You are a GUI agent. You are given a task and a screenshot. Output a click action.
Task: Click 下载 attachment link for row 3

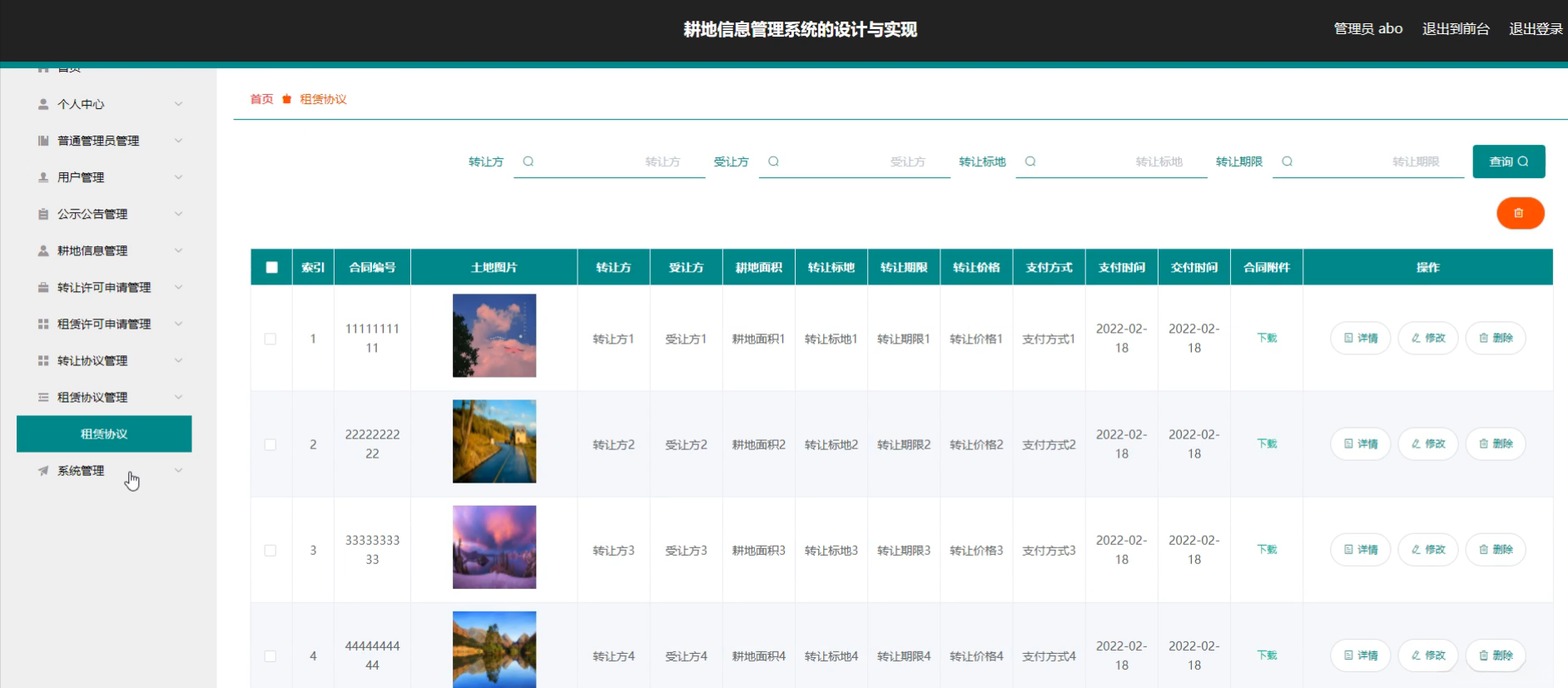pyautogui.click(x=1267, y=549)
